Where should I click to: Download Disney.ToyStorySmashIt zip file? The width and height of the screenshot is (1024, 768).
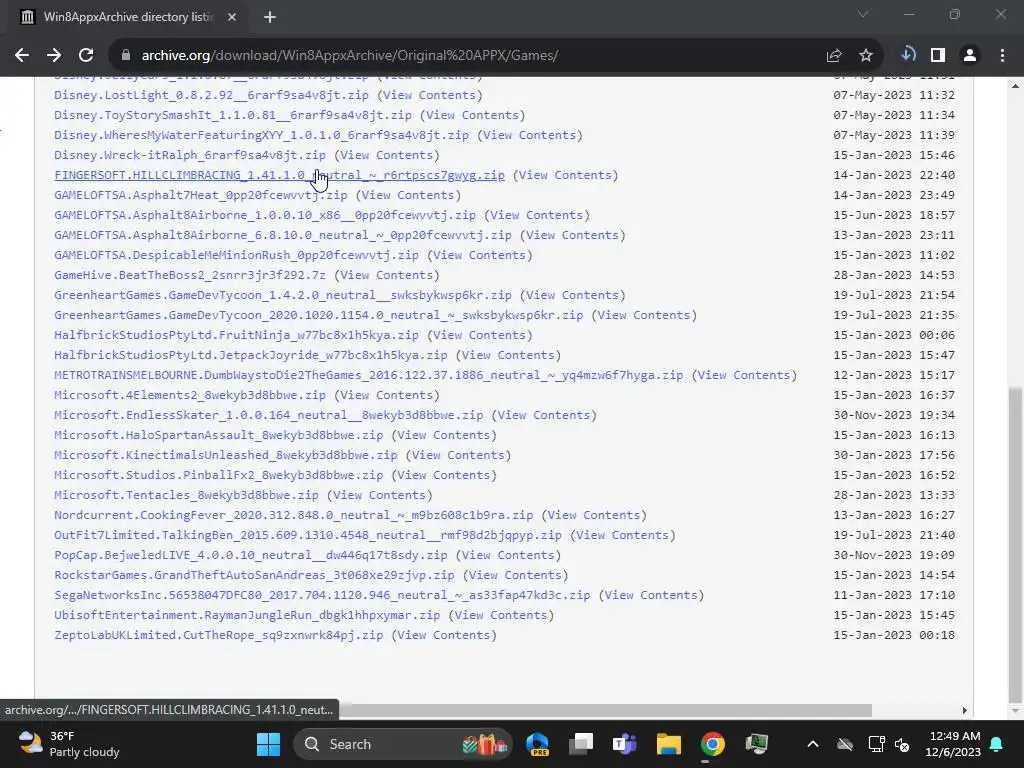click(232, 115)
